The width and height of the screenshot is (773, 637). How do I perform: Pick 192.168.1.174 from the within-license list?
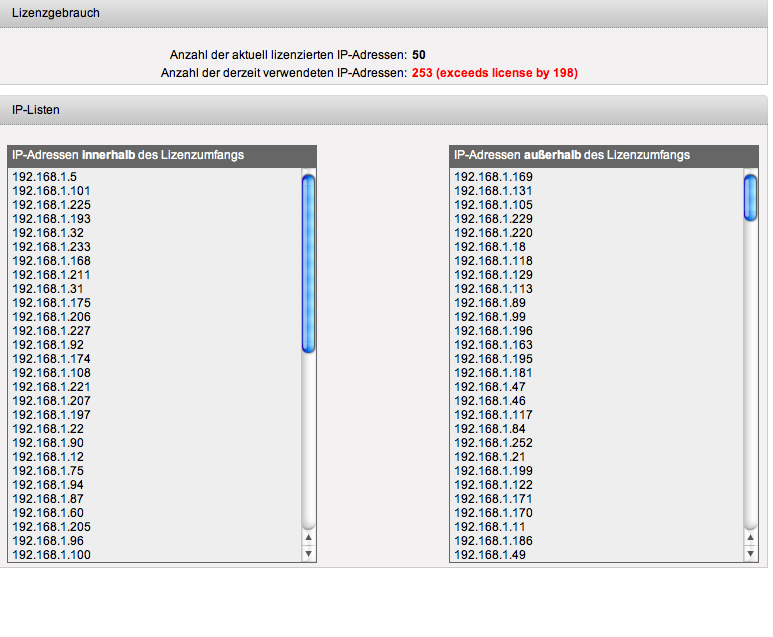click(x=51, y=359)
